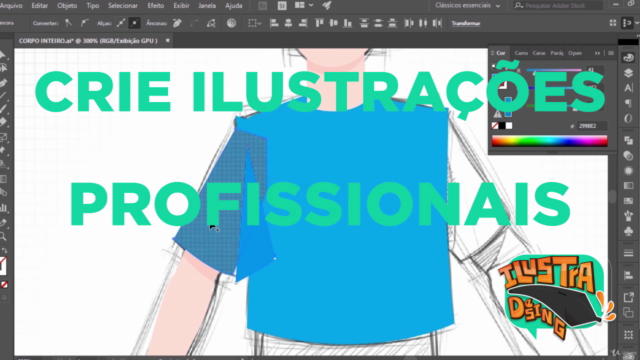The height and width of the screenshot is (360, 640).
Task: Open the Objeto menu
Action: click(x=67, y=6)
